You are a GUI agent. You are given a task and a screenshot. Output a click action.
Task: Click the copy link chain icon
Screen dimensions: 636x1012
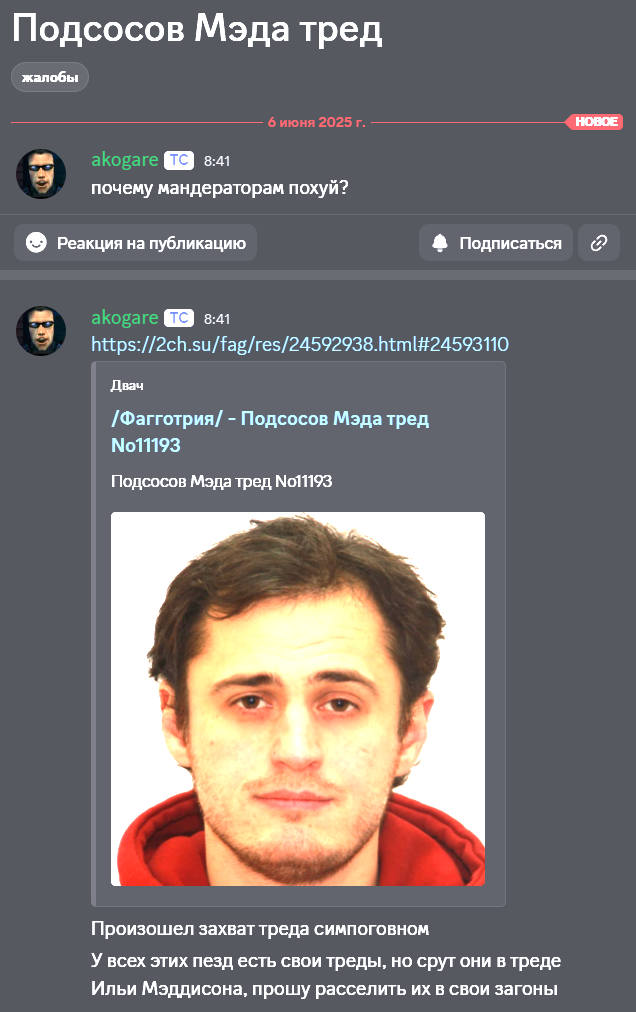coord(599,243)
